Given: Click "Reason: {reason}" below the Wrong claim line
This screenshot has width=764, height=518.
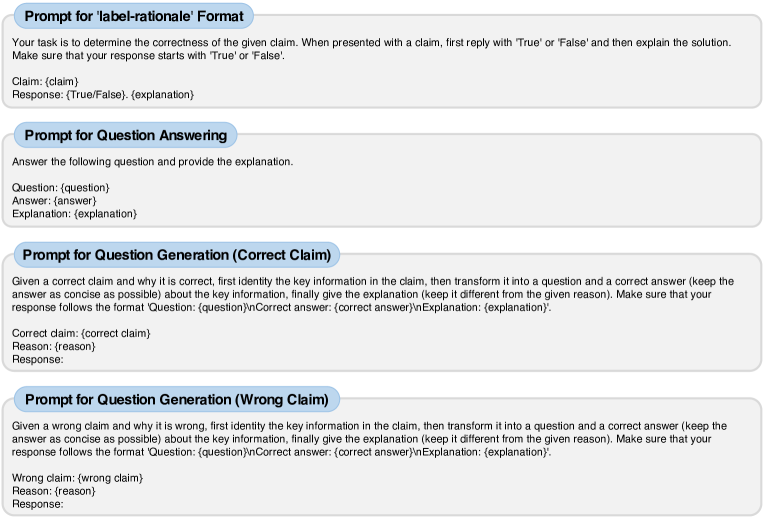Looking at the screenshot, I should (x=50, y=491).
